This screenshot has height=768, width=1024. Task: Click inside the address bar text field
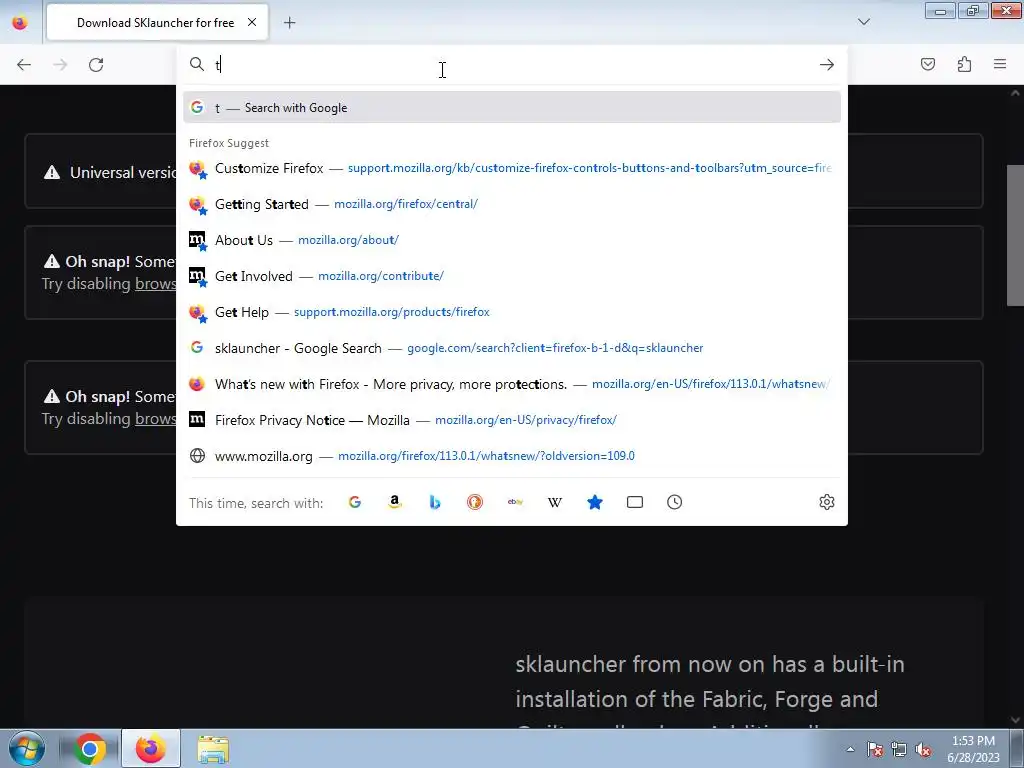513,65
